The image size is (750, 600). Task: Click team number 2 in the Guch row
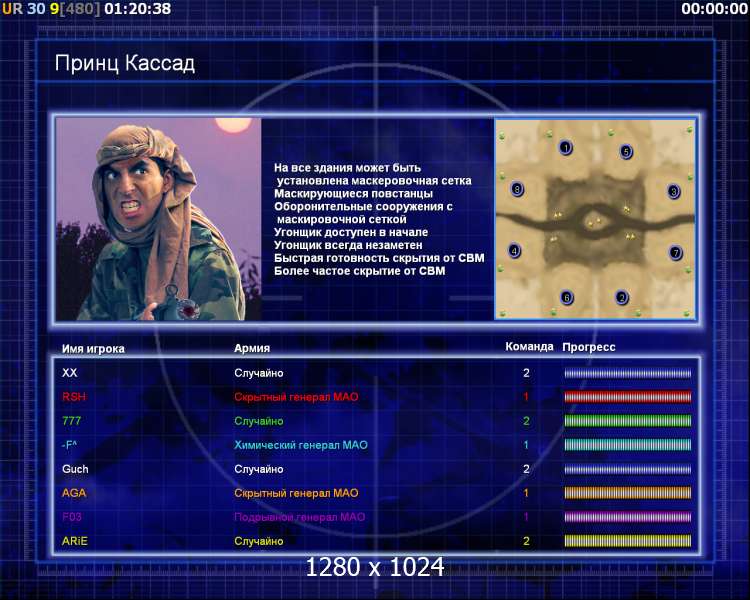click(x=526, y=469)
